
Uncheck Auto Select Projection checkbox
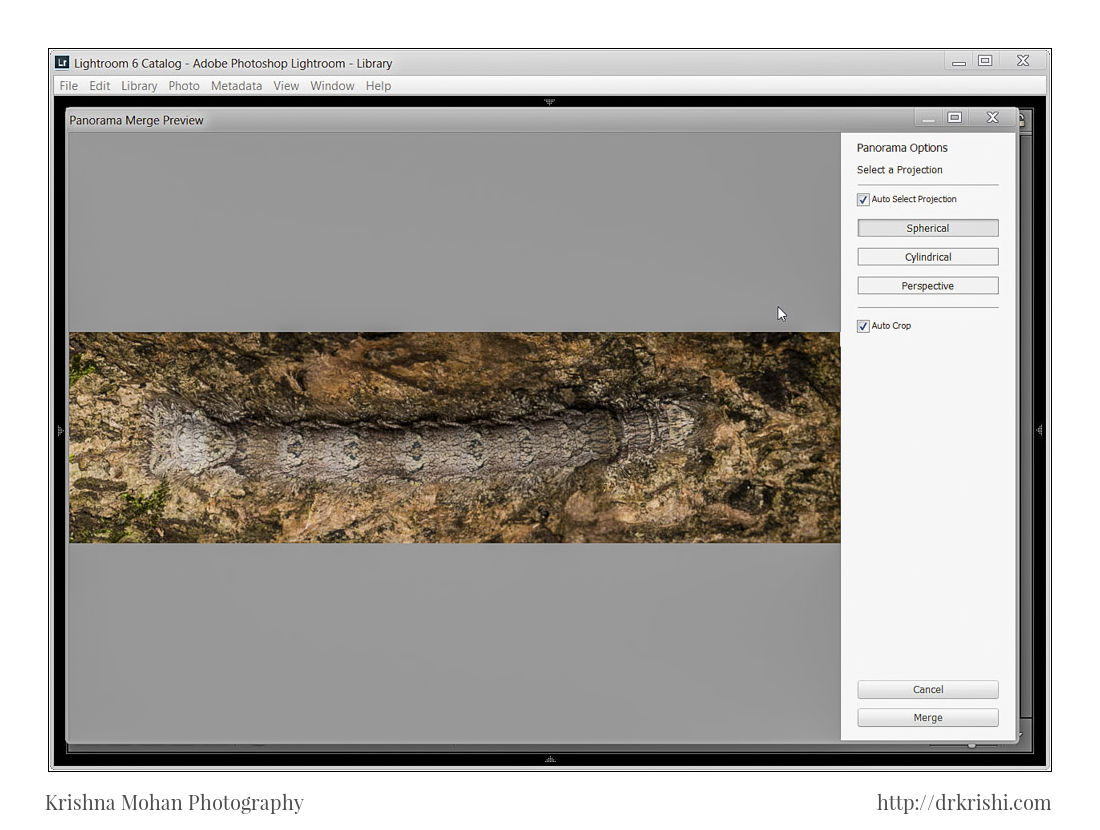tap(863, 200)
